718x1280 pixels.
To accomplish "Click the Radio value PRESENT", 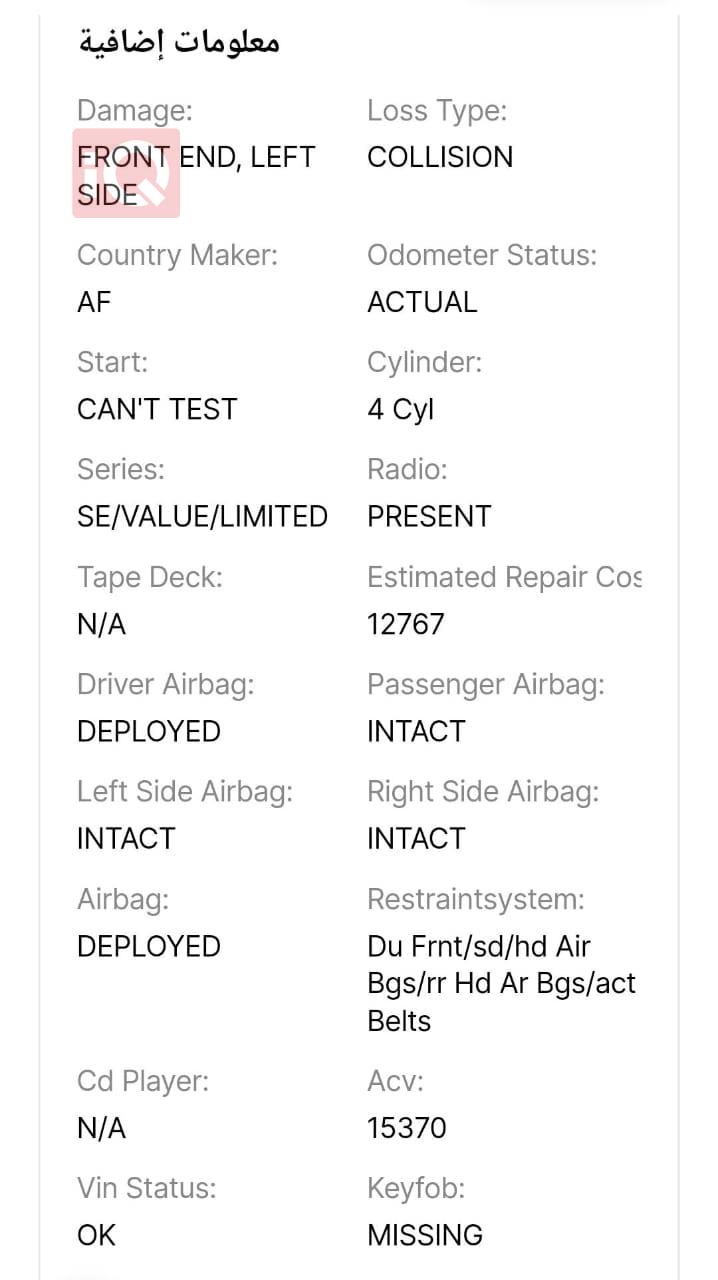I will (429, 517).
